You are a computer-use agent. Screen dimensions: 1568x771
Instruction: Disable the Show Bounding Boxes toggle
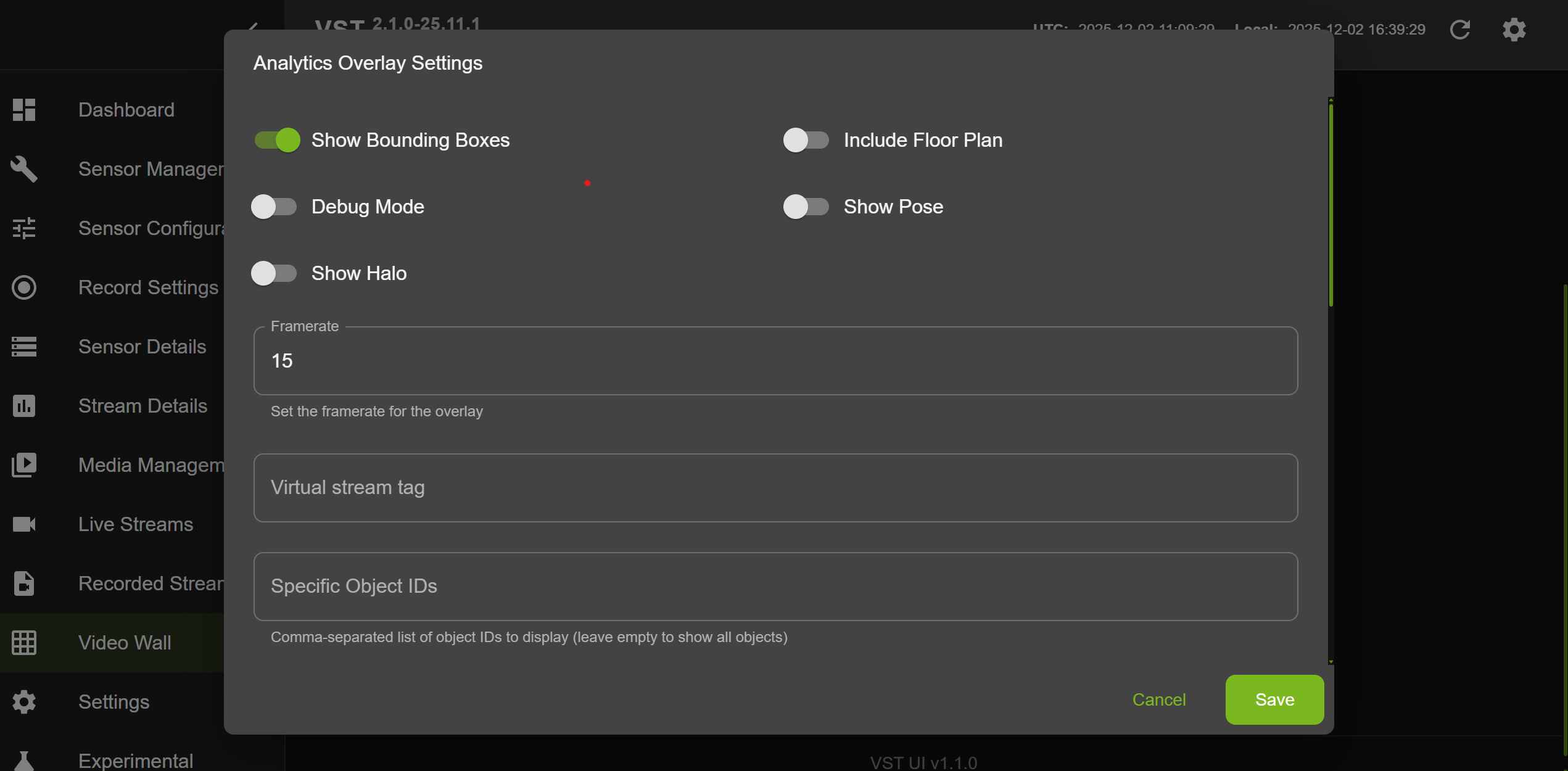[x=277, y=140]
